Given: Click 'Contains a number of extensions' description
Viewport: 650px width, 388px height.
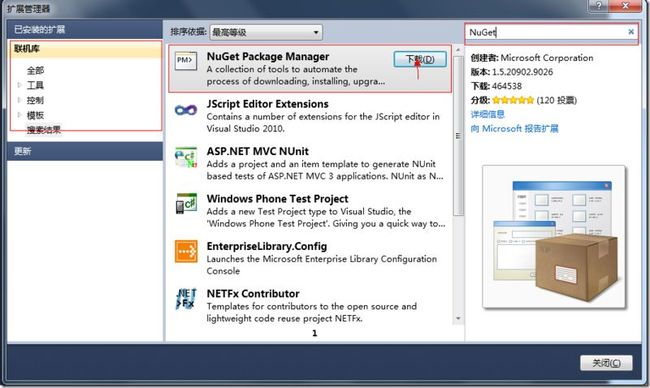Looking at the screenshot, I should [x=323, y=123].
